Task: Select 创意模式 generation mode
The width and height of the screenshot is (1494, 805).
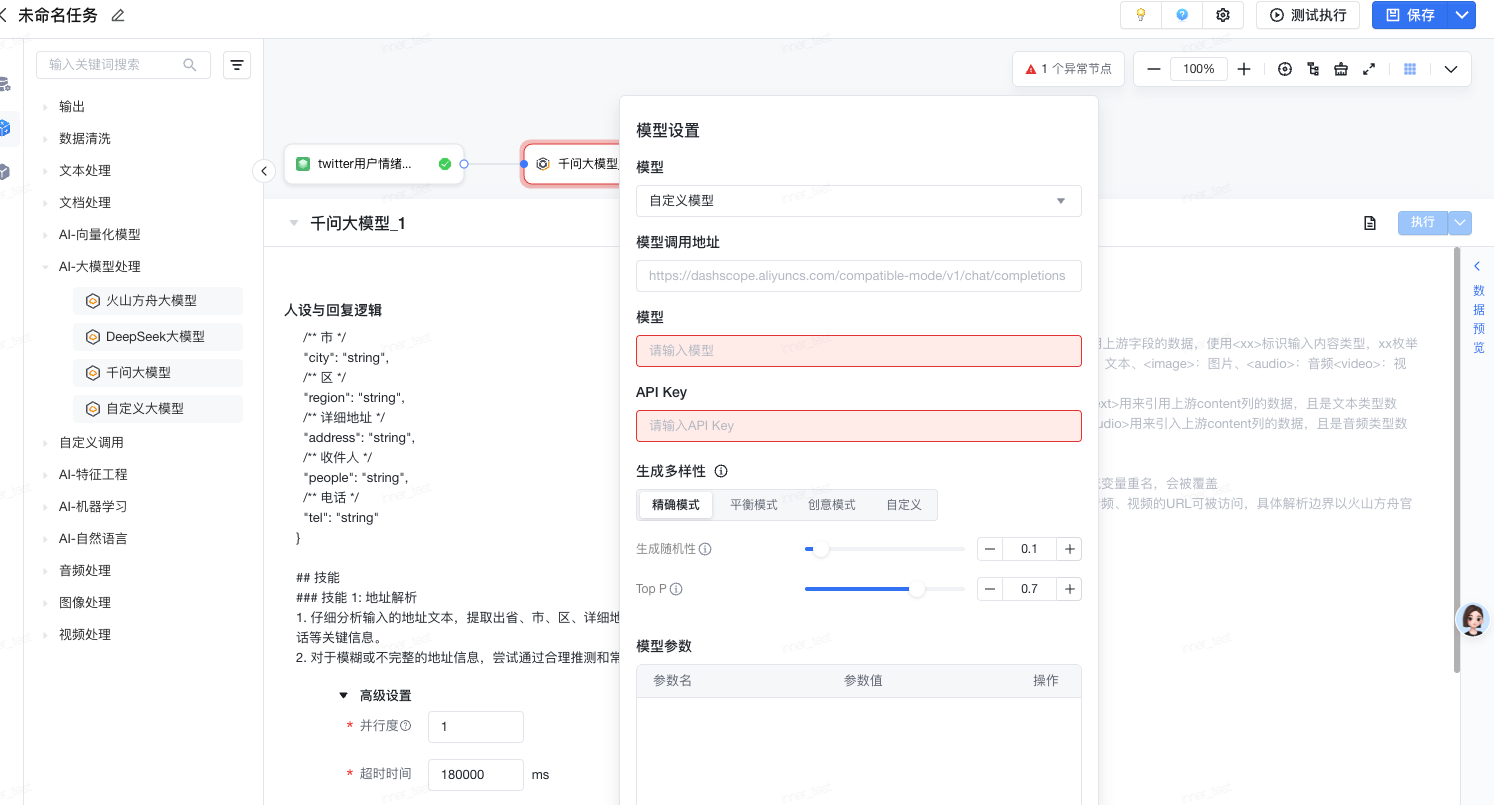Action: tap(831, 505)
